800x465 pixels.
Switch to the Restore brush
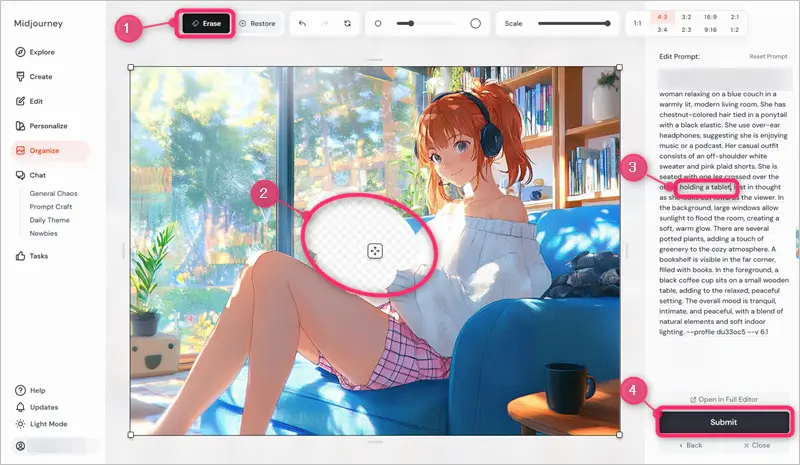pos(257,22)
